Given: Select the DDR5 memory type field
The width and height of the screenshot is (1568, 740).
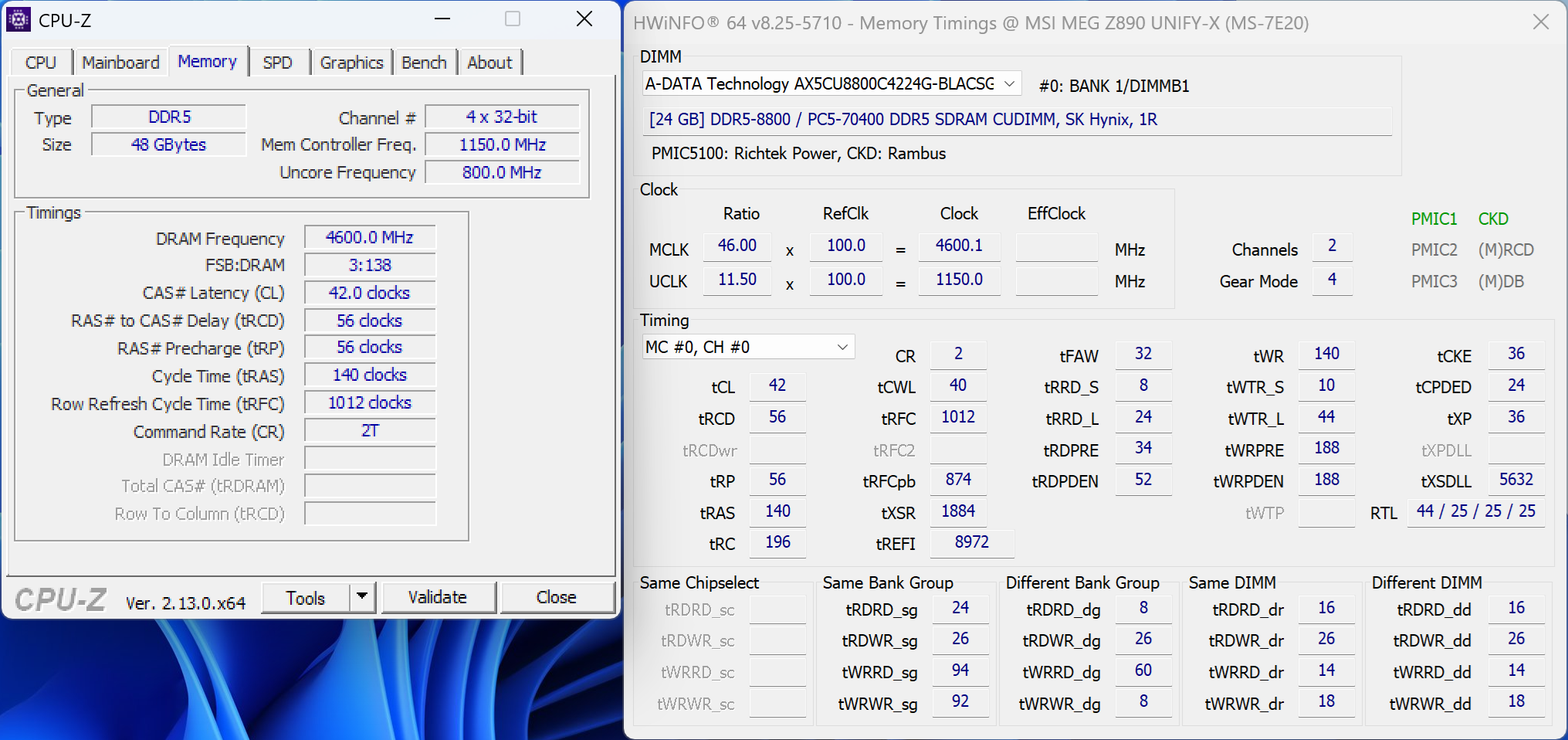Looking at the screenshot, I should (x=169, y=117).
